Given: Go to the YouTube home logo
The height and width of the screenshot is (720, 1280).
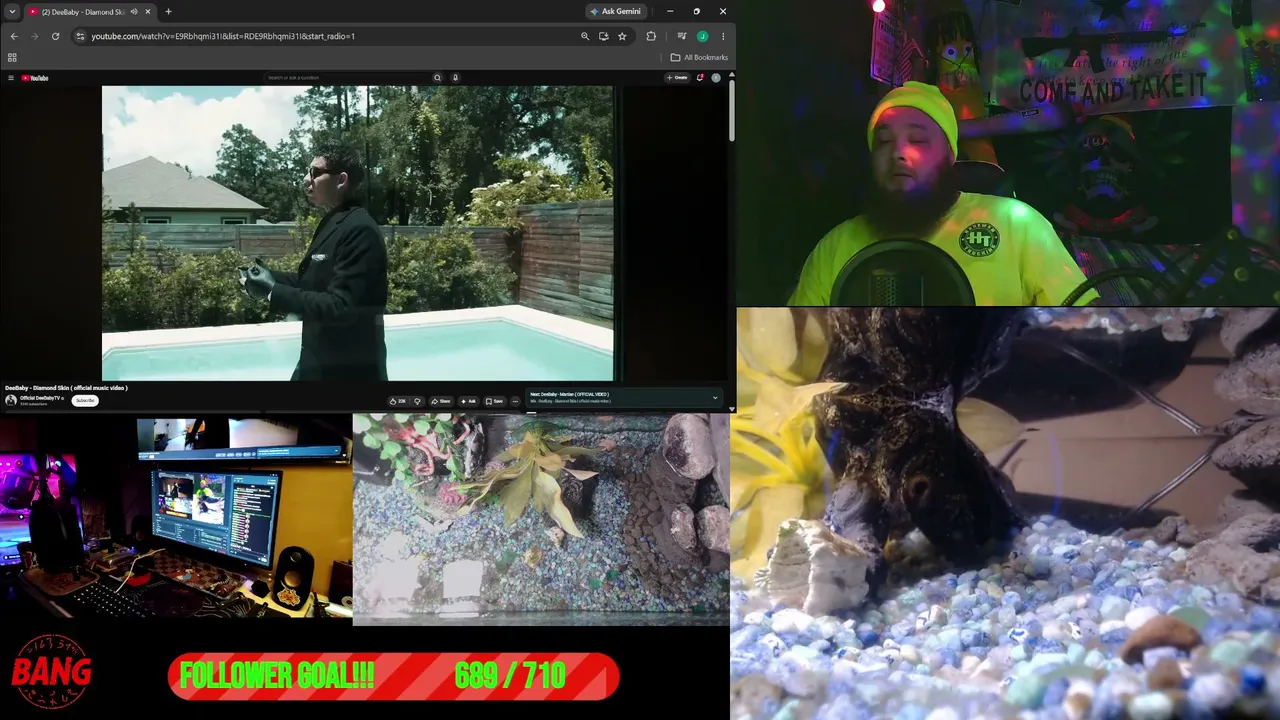Looking at the screenshot, I should [35, 78].
